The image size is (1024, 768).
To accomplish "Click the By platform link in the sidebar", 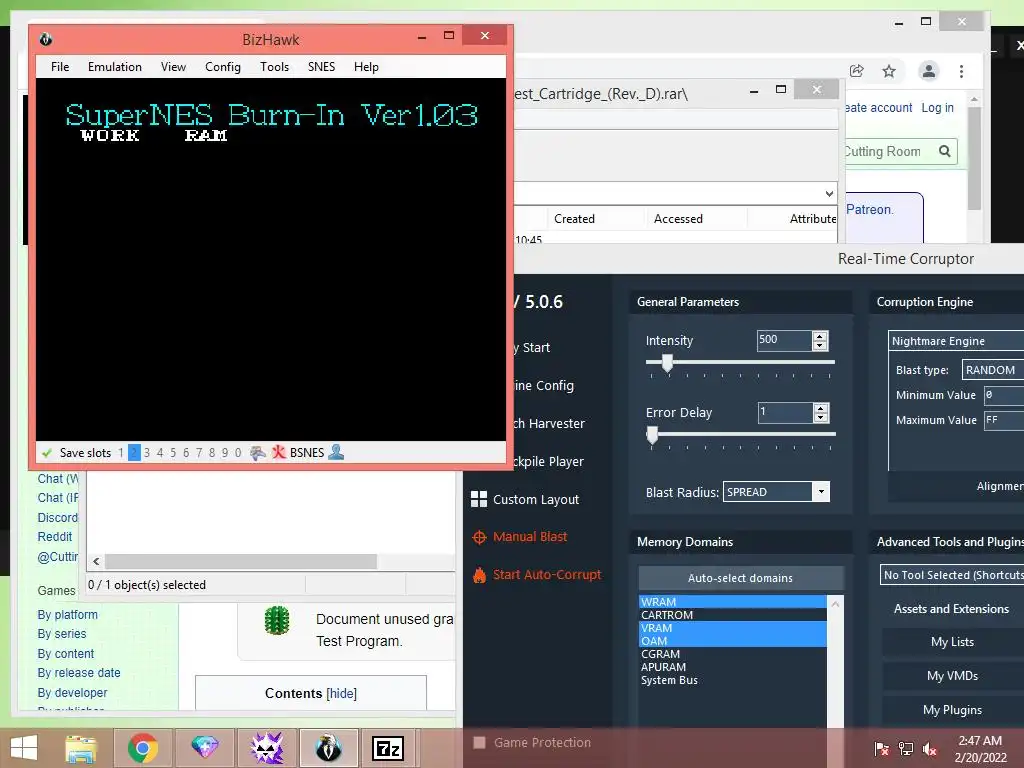I will coord(67,615).
